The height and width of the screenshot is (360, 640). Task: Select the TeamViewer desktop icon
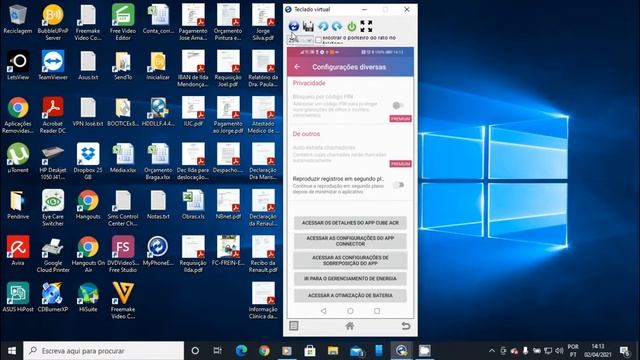[53, 64]
